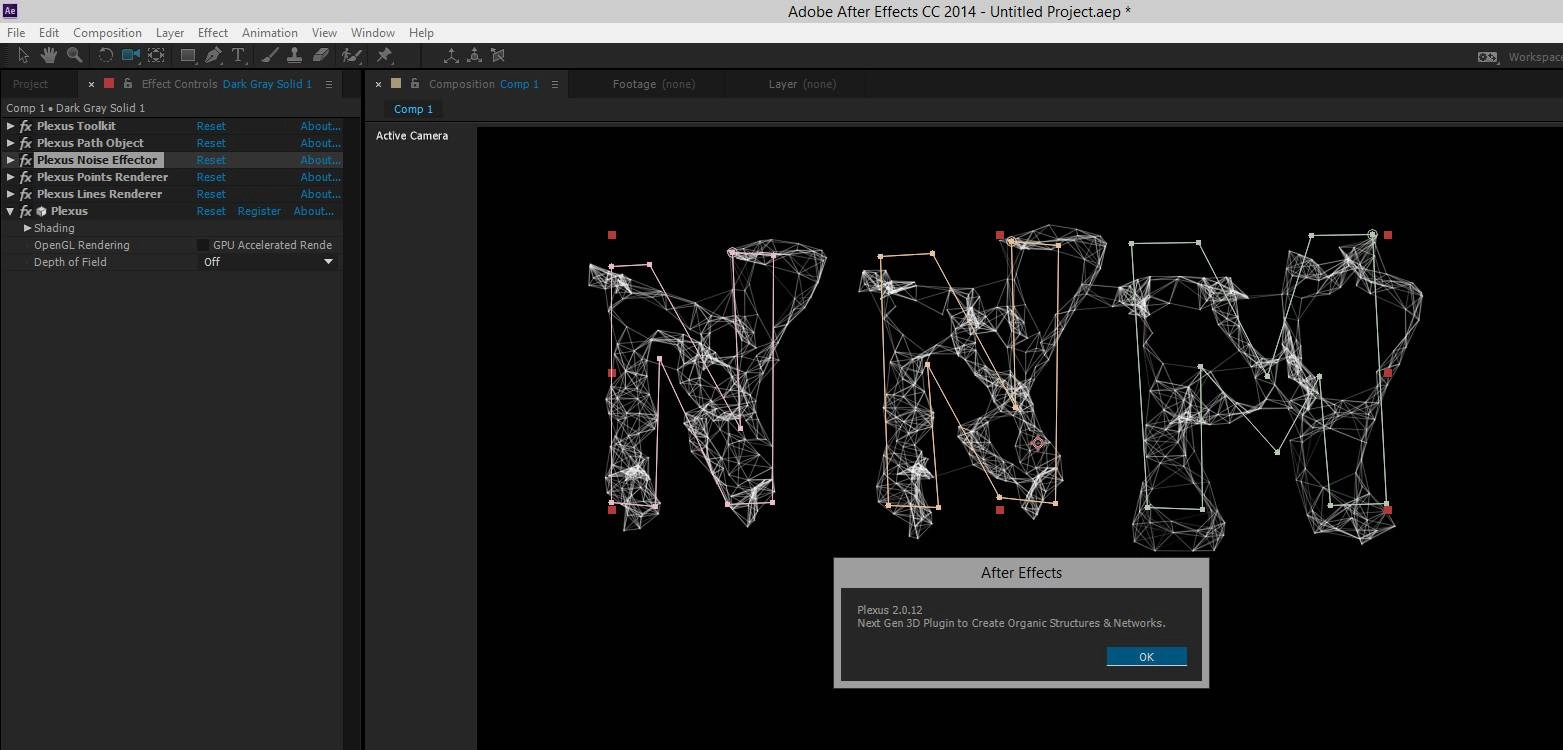The height and width of the screenshot is (750, 1563).
Task: Open the Effect menu
Action: coord(212,33)
